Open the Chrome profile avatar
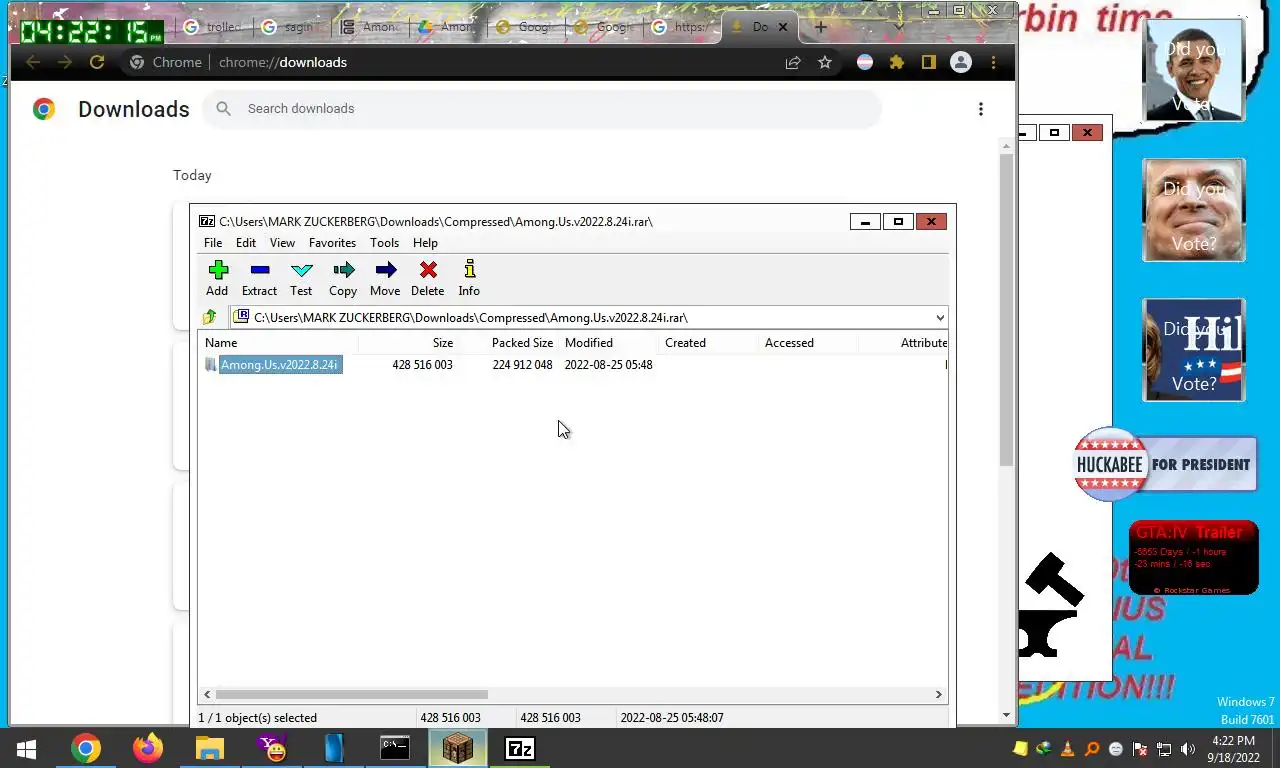Image resolution: width=1280 pixels, height=768 pixels. pyautogui.click(x=961, y=62)
